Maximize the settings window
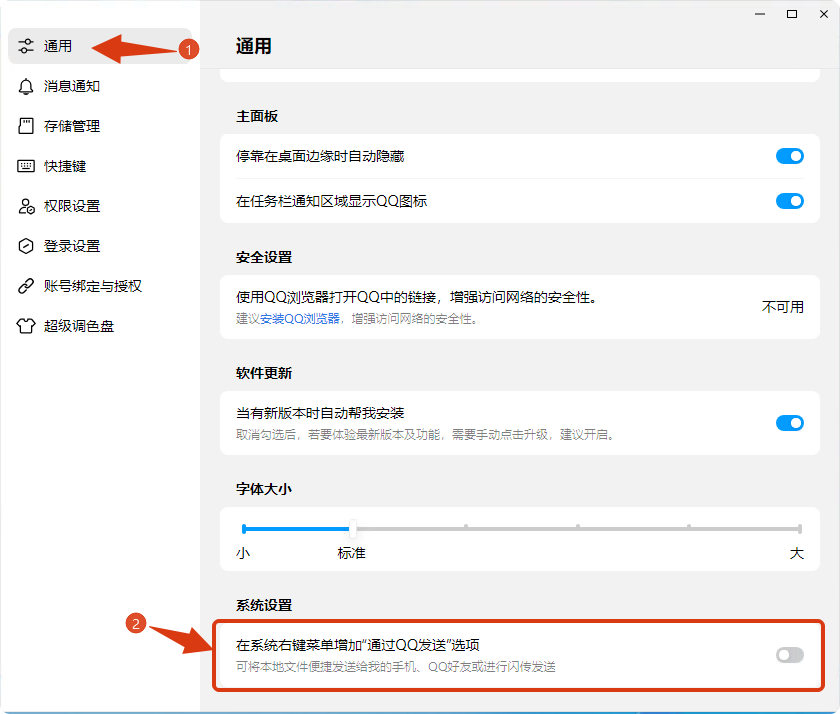The width and height of the screenshot is (840, 714). tap(792, 14)
